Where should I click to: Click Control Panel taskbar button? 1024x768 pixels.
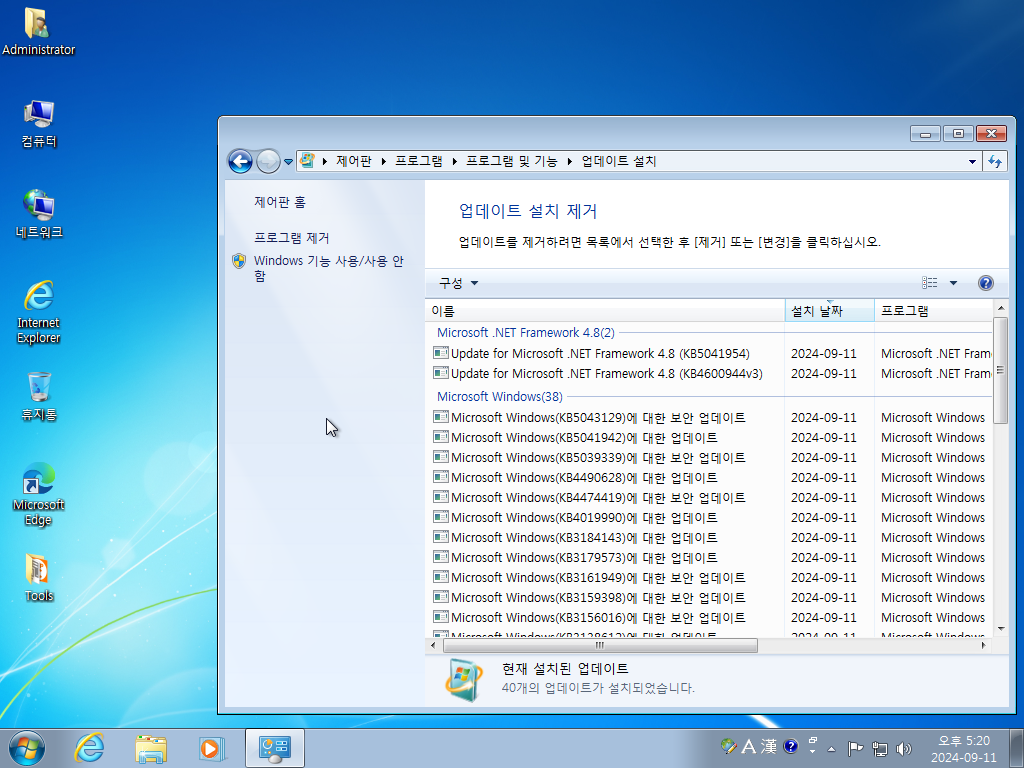tap(275, 748)
